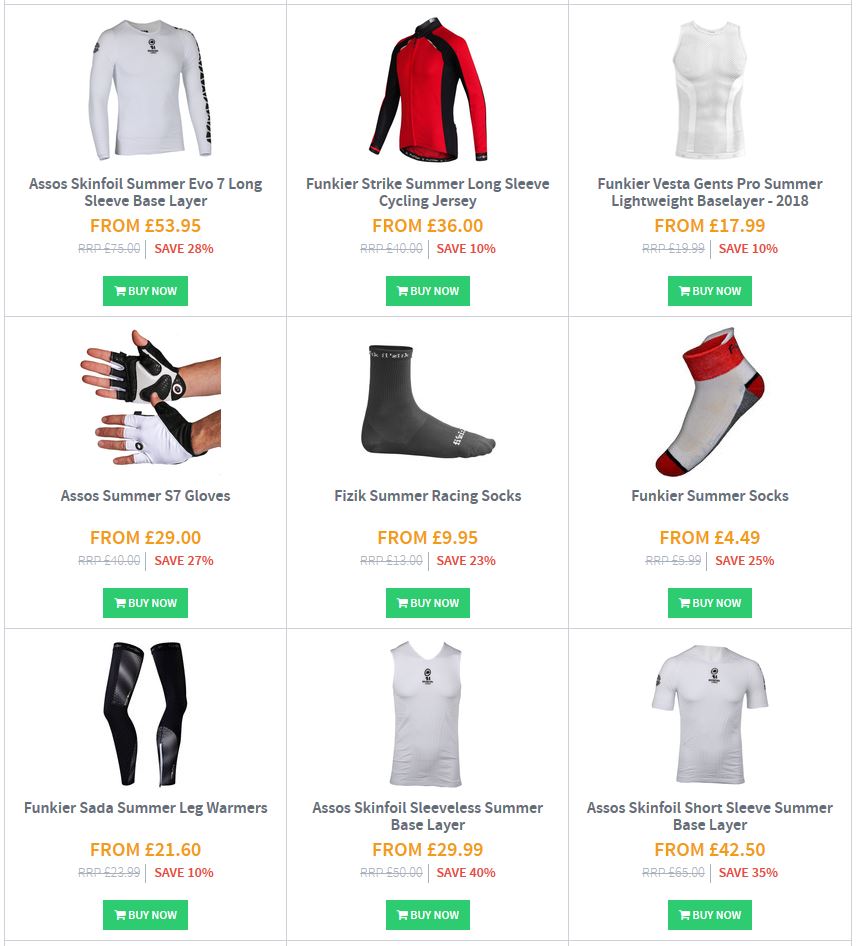Open the white long sleeve base layer image
This screenshot has width=857, height=946.
tap(150, 89)
